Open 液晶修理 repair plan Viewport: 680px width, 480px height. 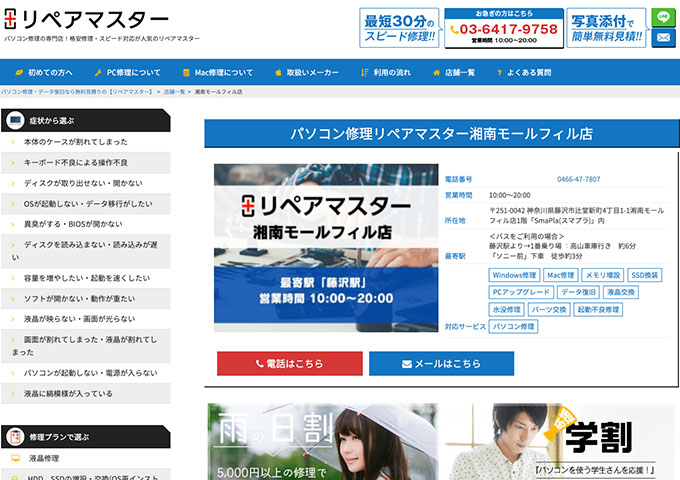85,458
